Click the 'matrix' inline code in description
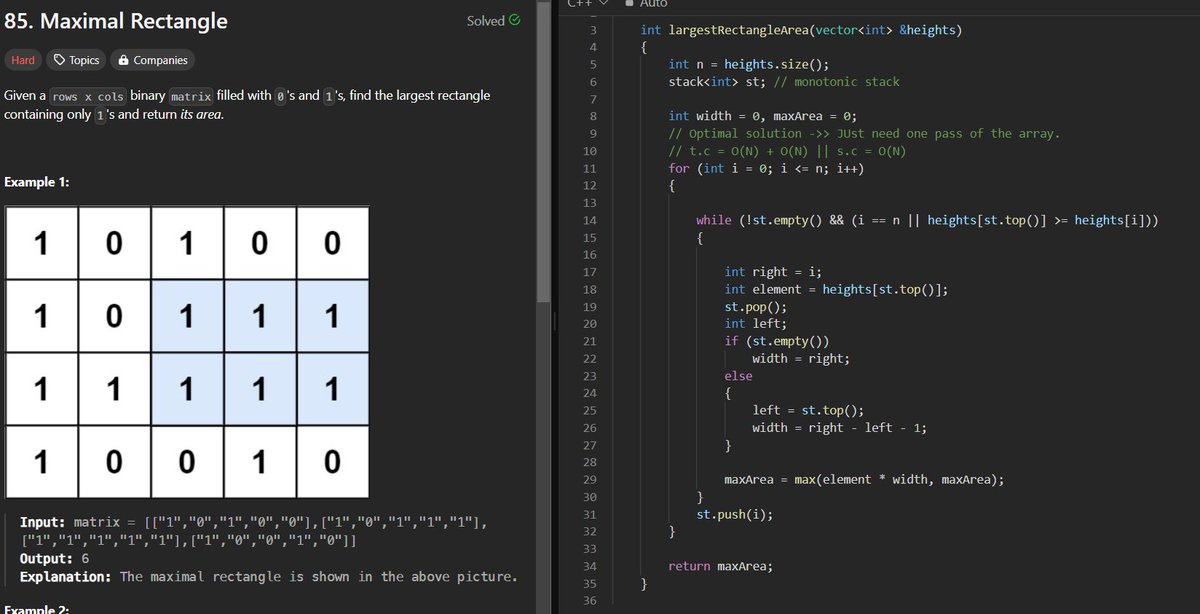This screenshot has width=1200, height=614. (189, 96)
